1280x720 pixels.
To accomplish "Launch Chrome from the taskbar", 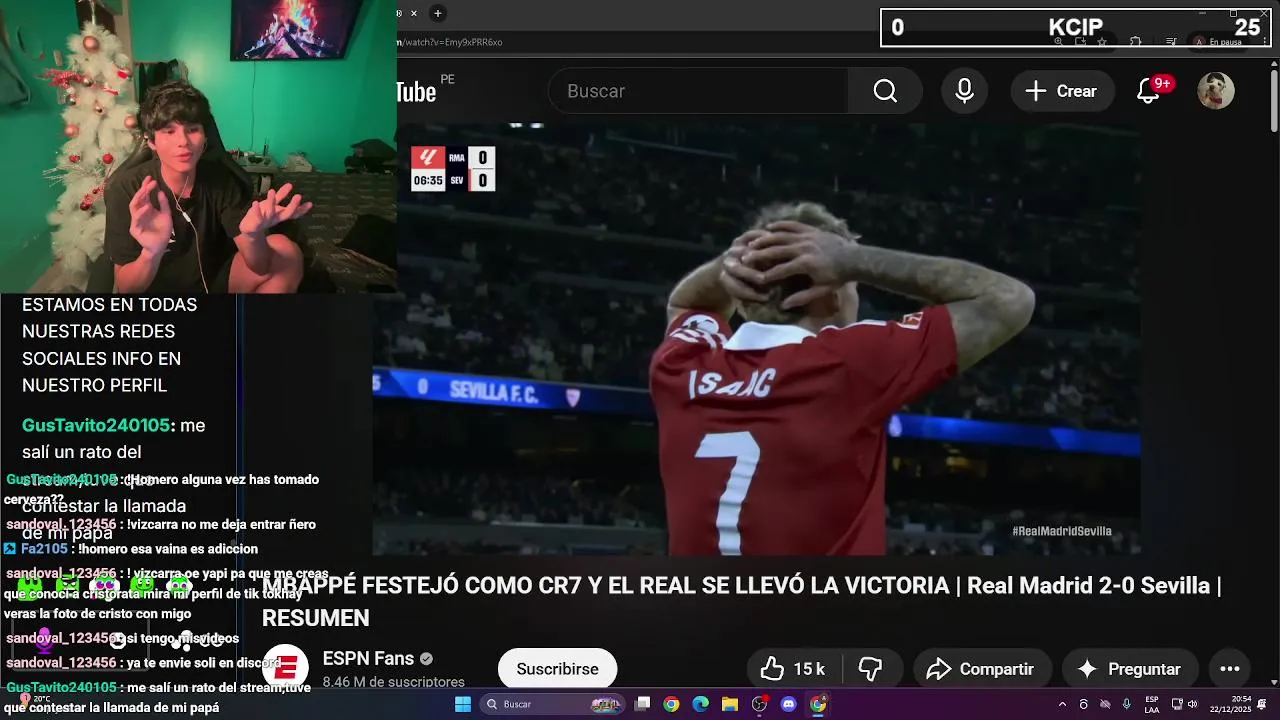I will (x=671, y=704).
